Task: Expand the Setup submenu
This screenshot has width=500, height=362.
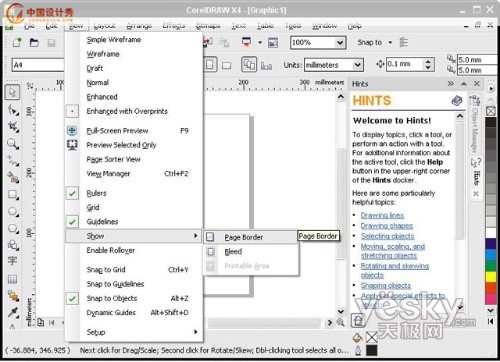Action: [x=134, y=332]
